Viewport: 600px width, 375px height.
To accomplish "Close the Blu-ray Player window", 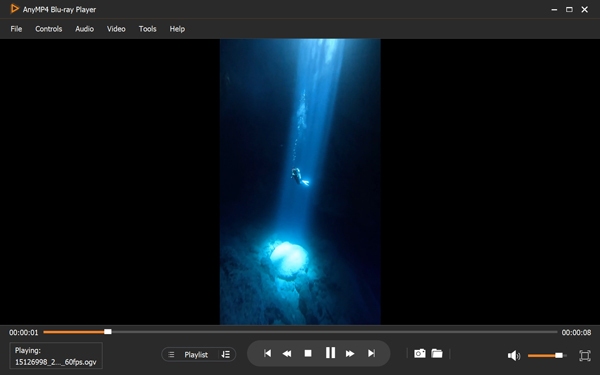I will tap(585, 10).
